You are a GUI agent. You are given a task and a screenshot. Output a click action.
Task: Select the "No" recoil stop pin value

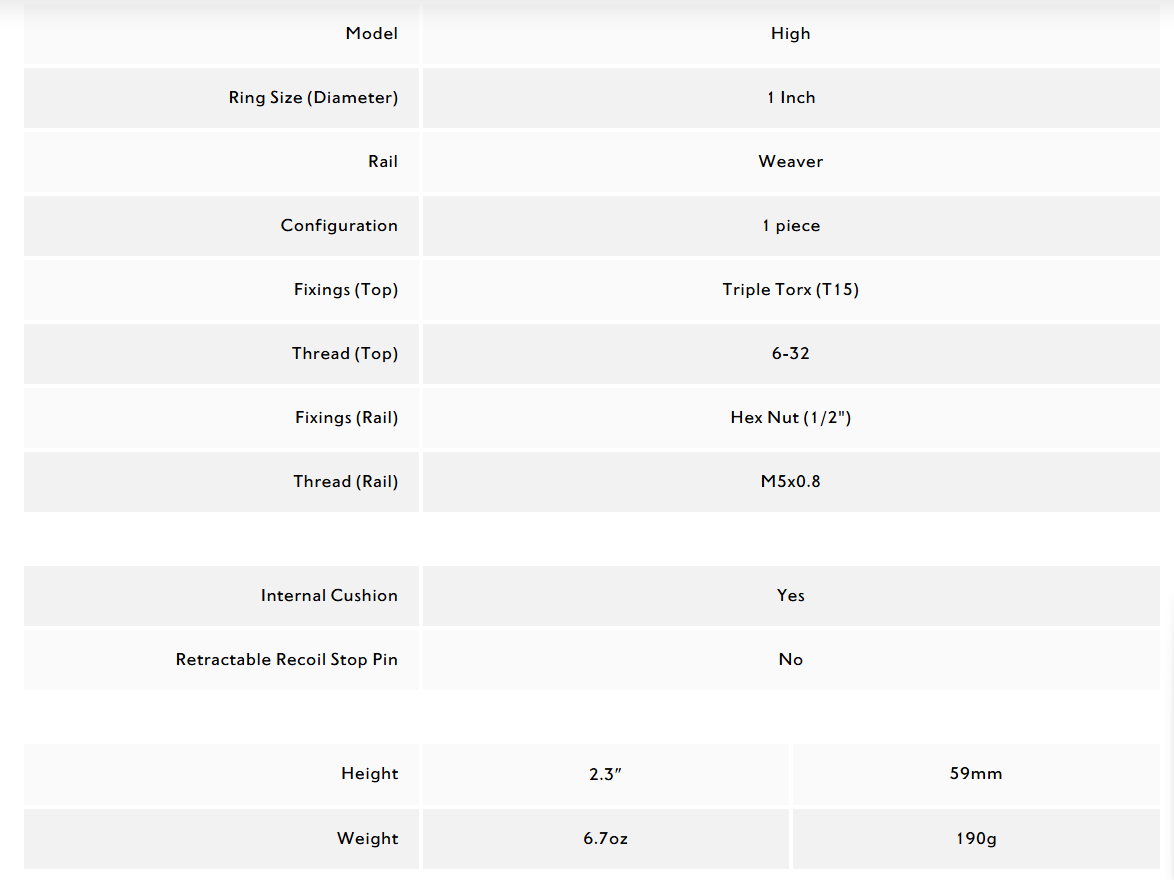790,660
